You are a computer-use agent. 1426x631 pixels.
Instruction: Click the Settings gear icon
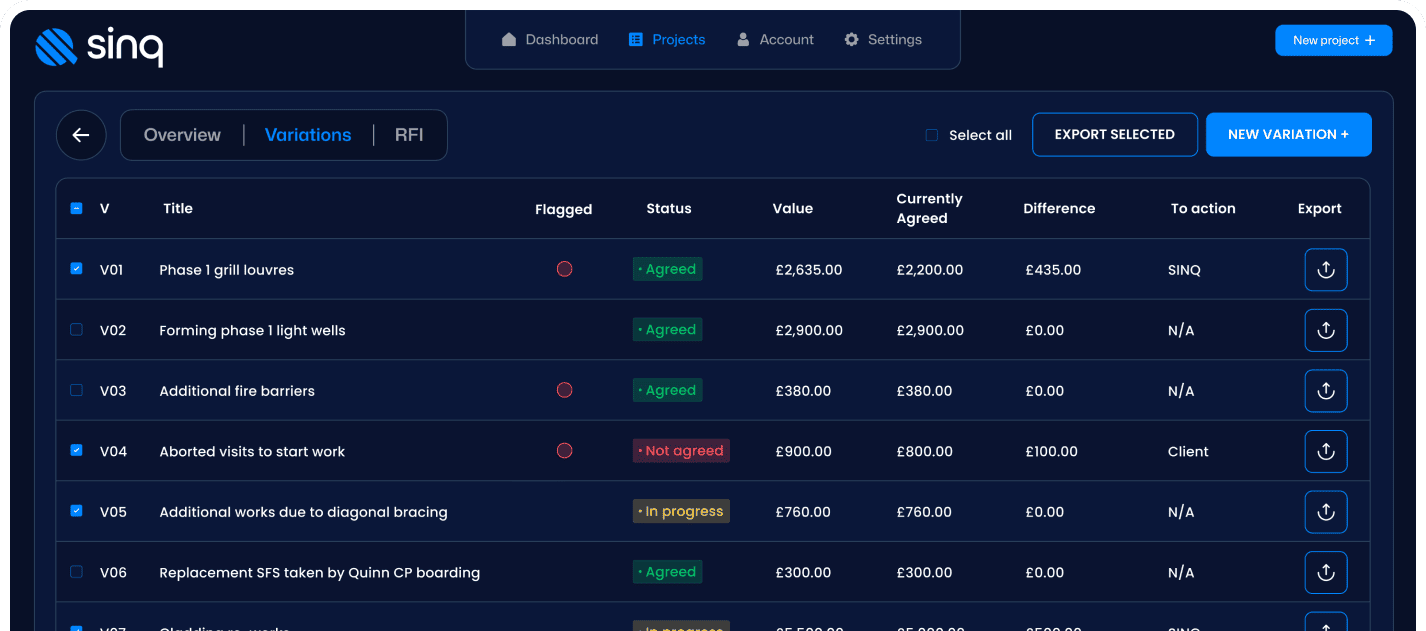point(851,40)
